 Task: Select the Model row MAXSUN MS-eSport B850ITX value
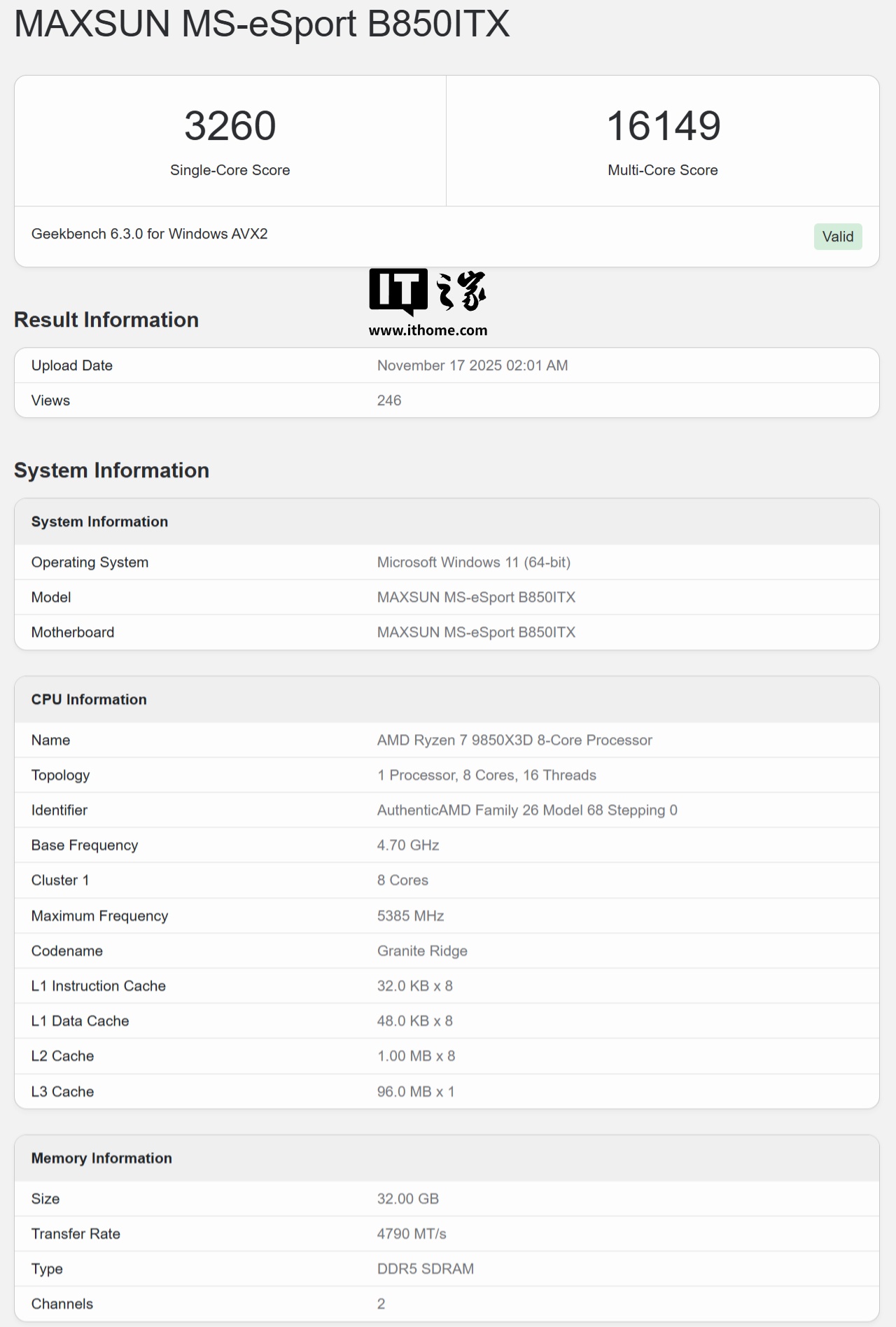click(x=476, y=597)
